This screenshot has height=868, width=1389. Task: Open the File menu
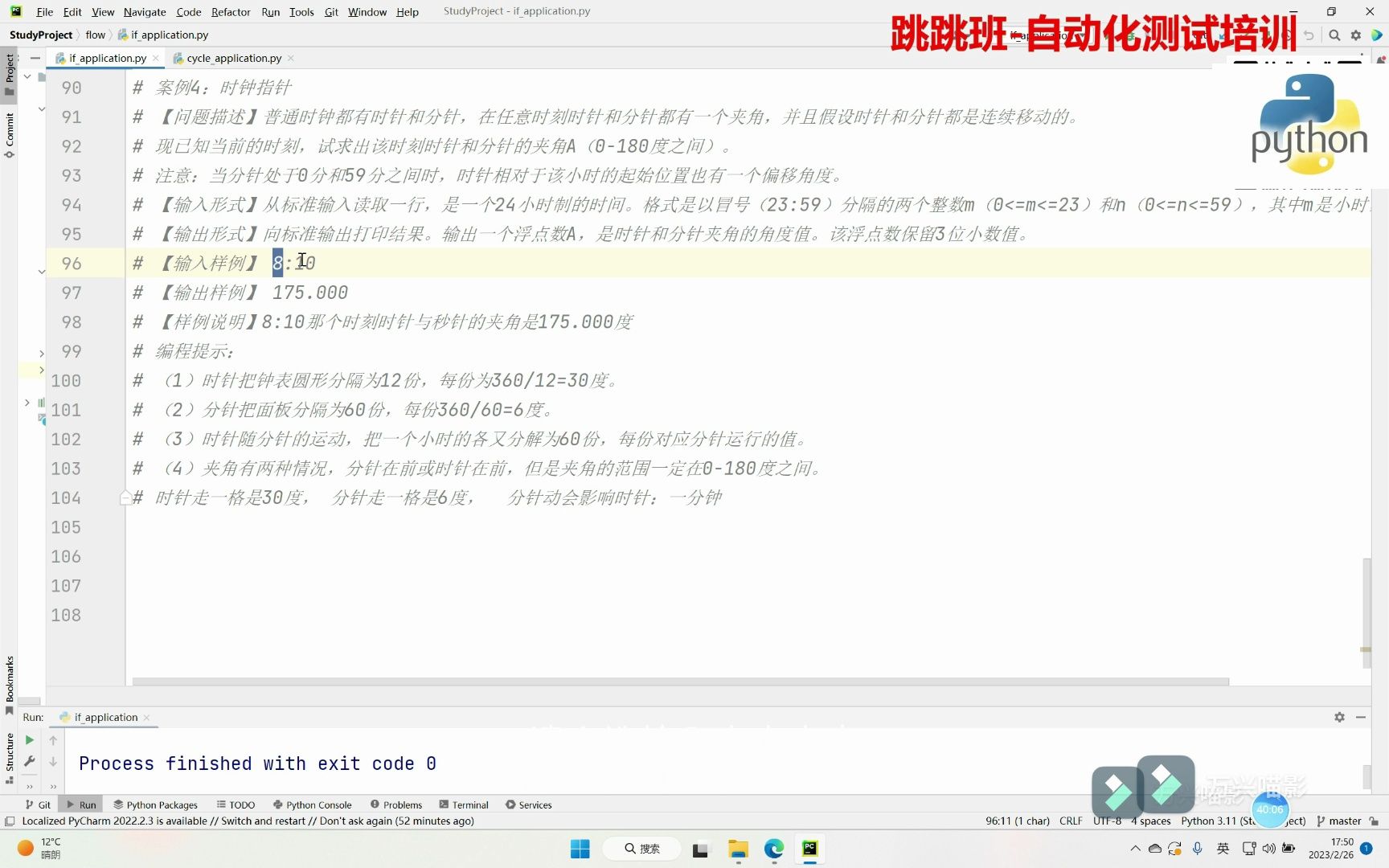[x=45, y=12]
